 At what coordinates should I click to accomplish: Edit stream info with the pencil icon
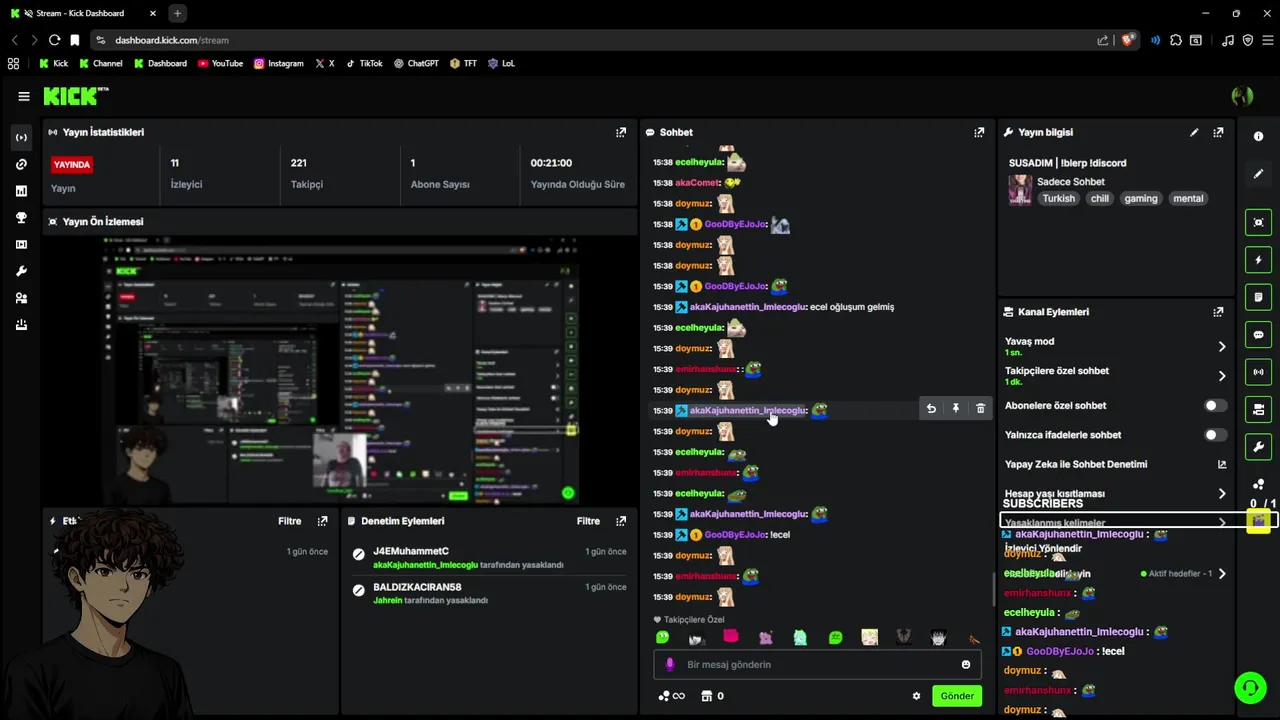[x=1194, y=132]
